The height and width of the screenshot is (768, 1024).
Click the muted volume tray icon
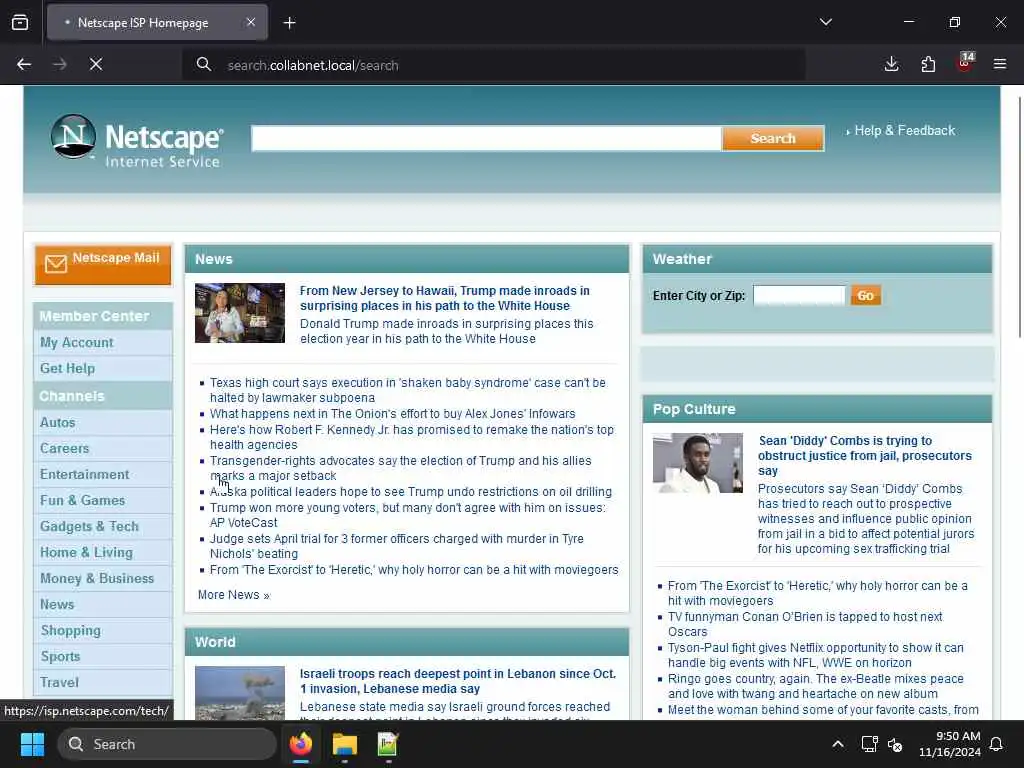point(895,744)
